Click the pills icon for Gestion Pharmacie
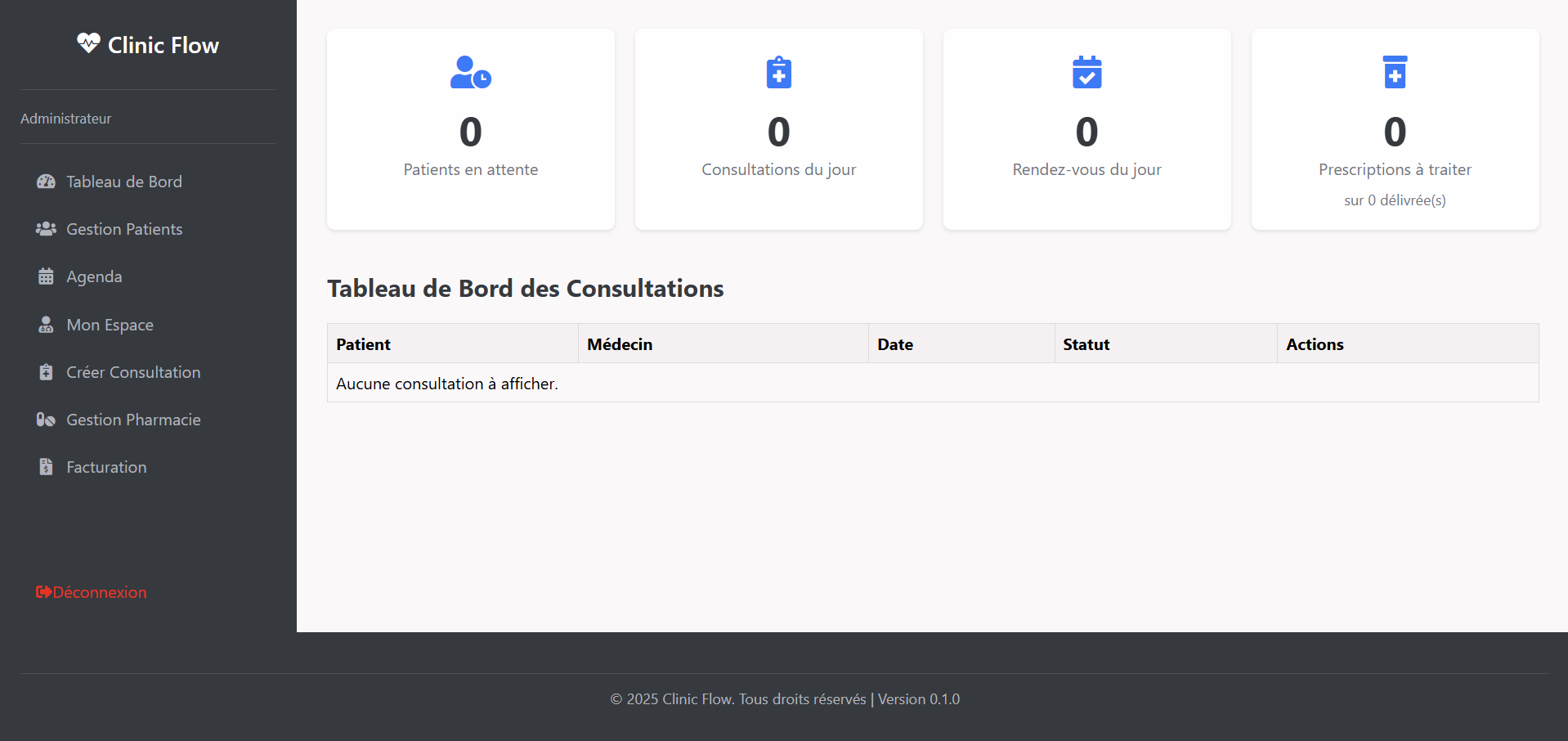This screenshot has height=741, width=1568. point(46,420)
